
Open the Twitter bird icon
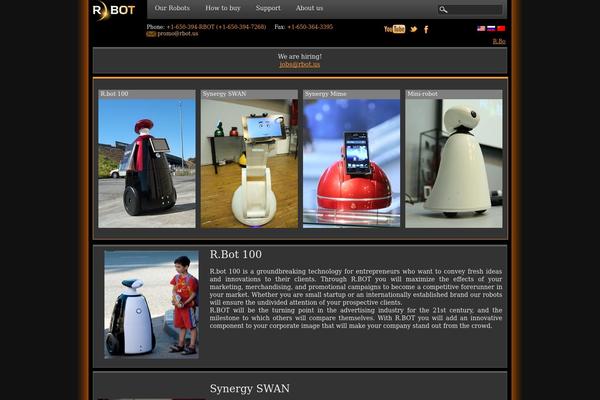pos(414,29)
